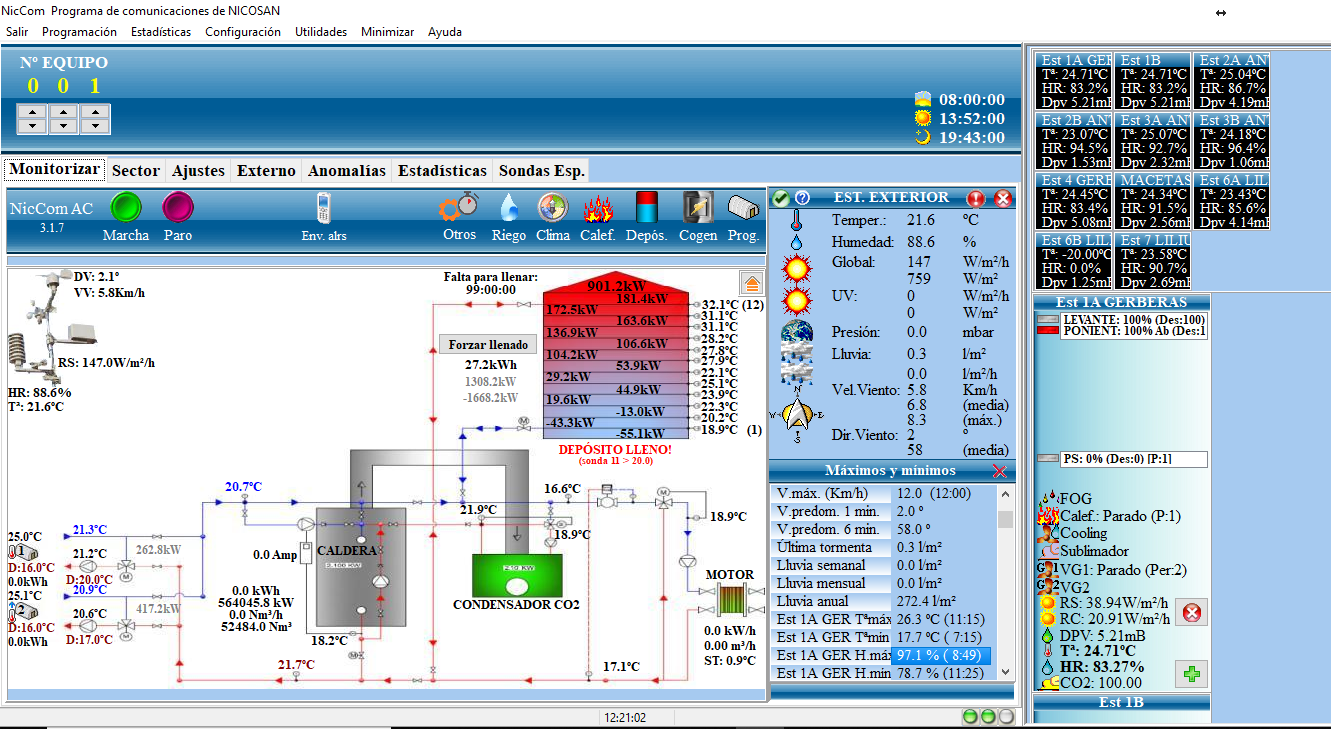The height and width of the screenshot is (729, 1331).
Task: Open the Utilidades menu
Action: coord(321,32)
